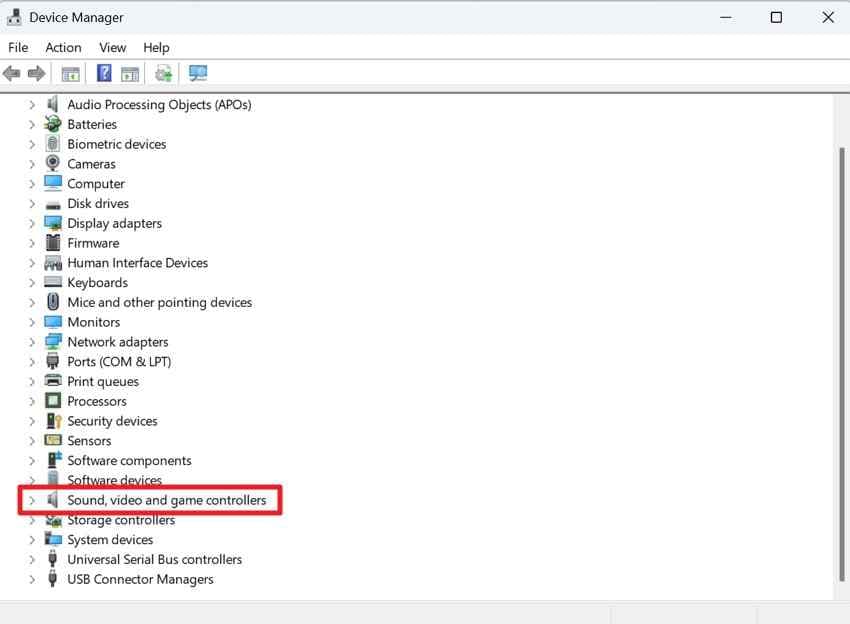Expand the Disk drives chevron
The width and height of the screenshot is (850, 624).
tap(32, 203)
